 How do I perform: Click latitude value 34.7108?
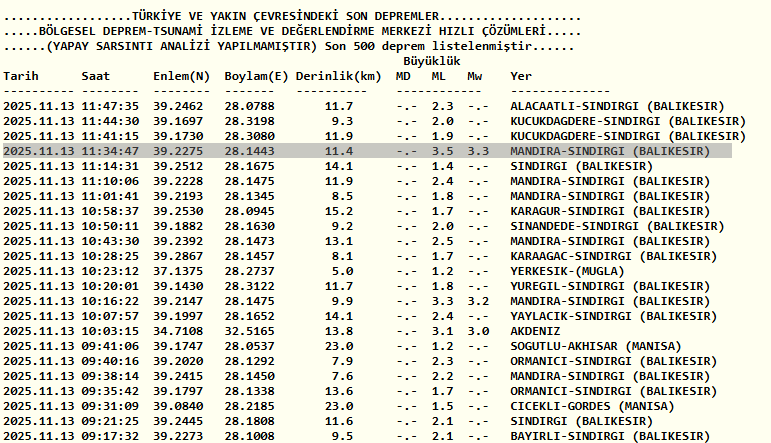(x=178, y=331)
